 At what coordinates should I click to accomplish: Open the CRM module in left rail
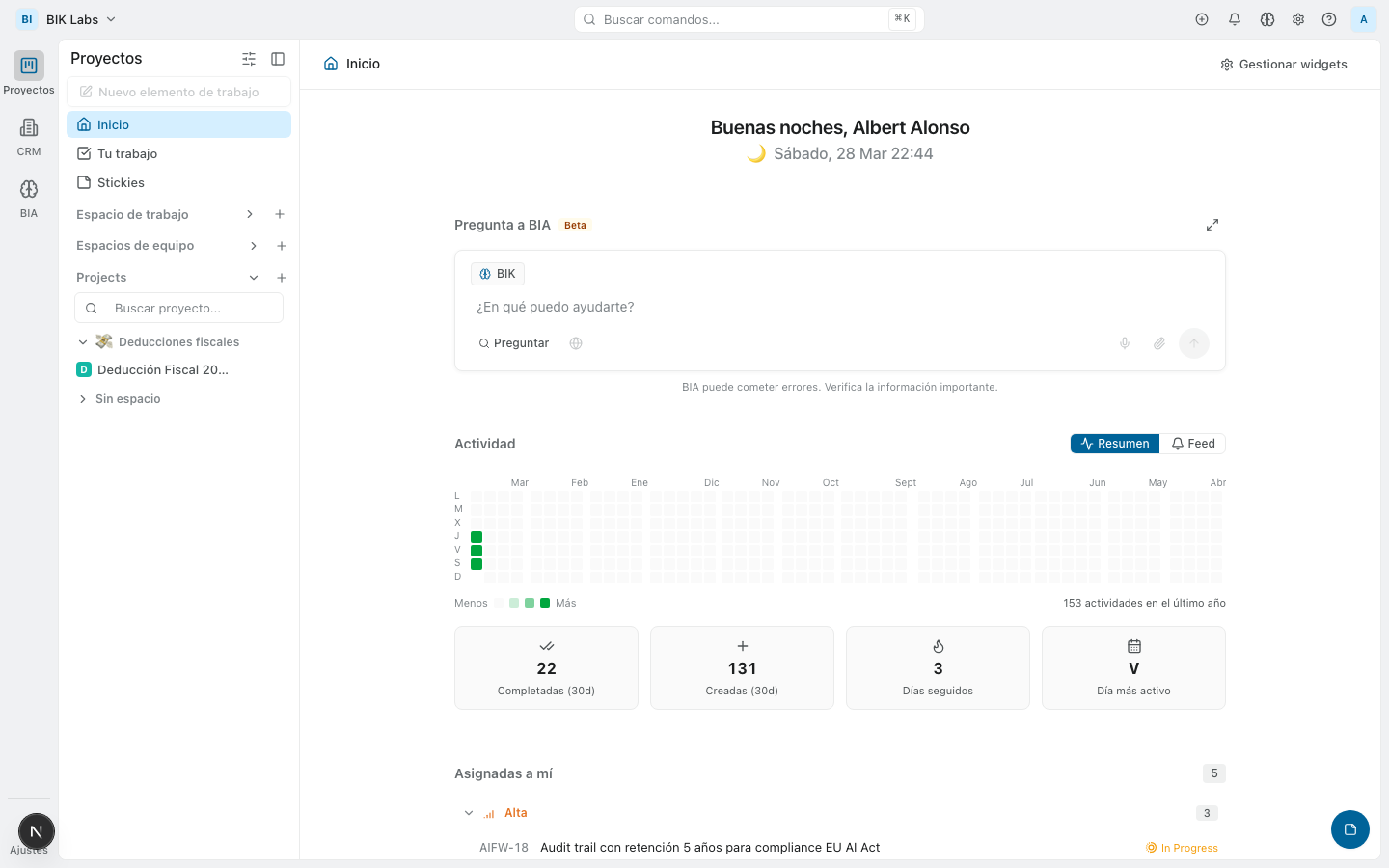click(x=29, y=136)
